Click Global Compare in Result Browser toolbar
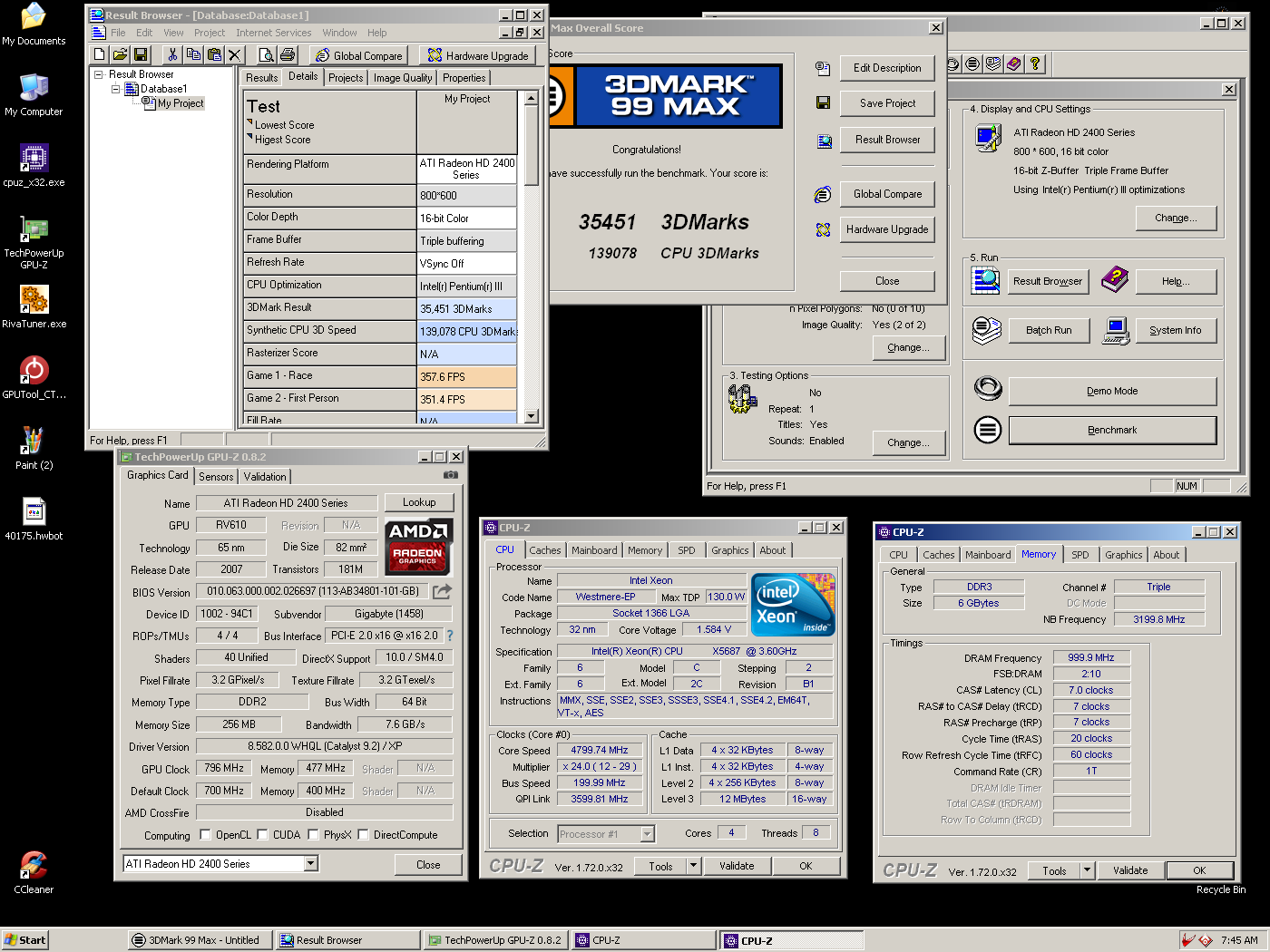Viewport: 1270px width, 952px height. 358,55
